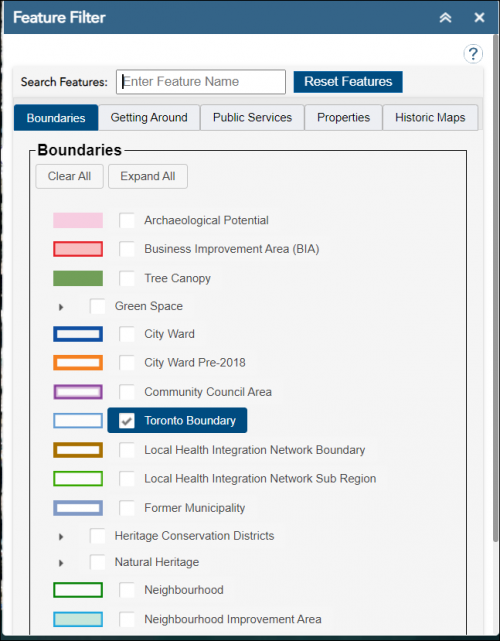Viewport: 500px width, 641px height.
Task: Click the Local Health Integration Network Boundary brown icon
Action: click(78, 450)
